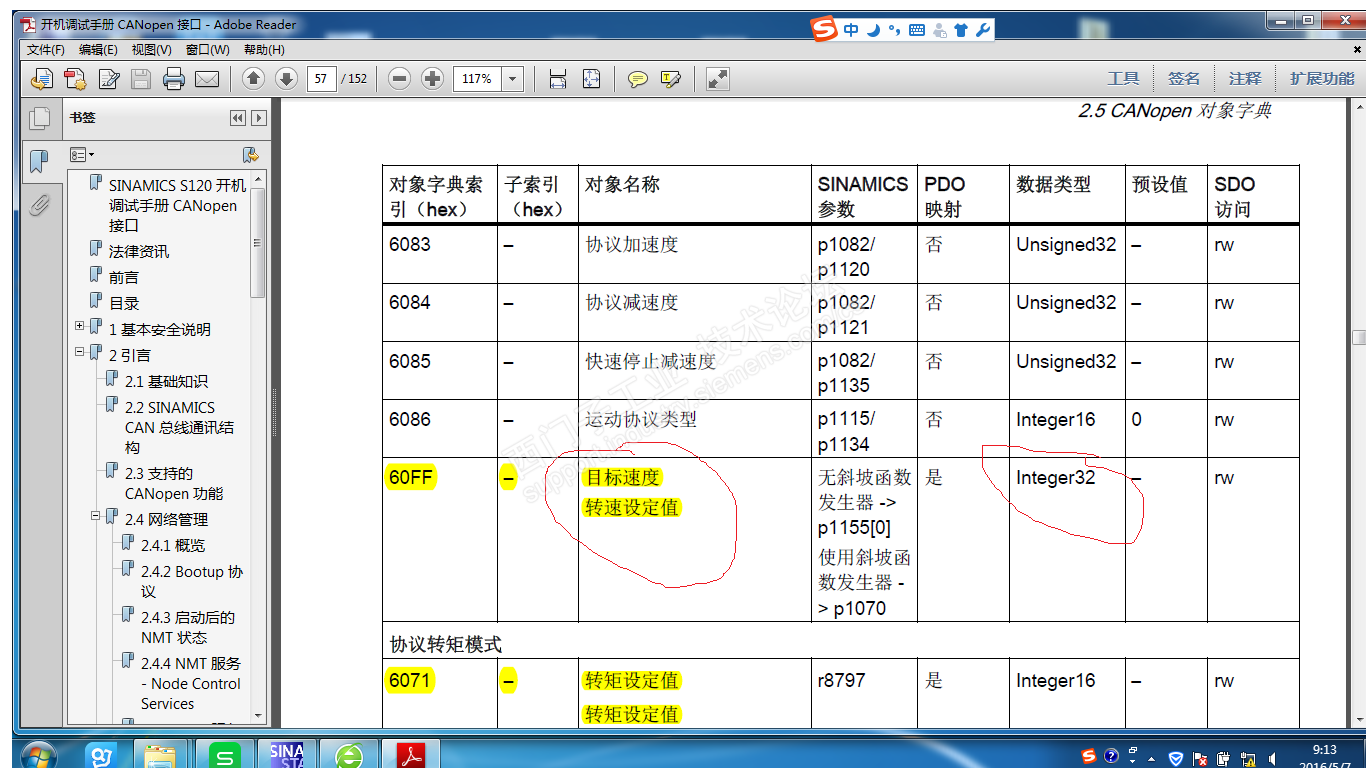Viewport: 1366px width, 768px height.
Task: Open Sogou skin shirt icon
Action: 961,30
